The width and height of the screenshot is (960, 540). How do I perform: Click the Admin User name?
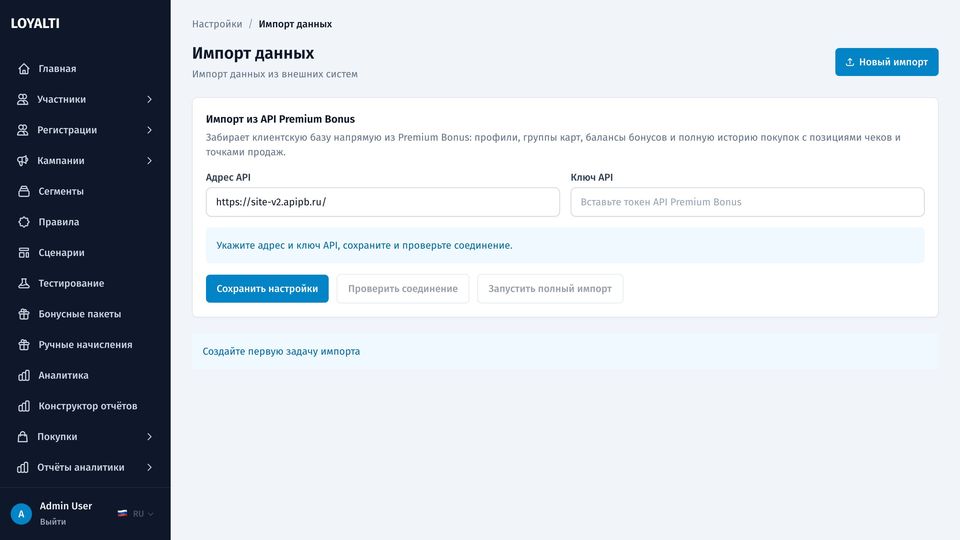tap(66, 506)
